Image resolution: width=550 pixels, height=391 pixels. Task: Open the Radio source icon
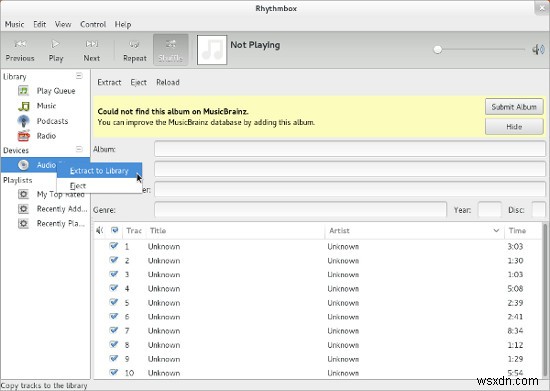coord(24,136)
